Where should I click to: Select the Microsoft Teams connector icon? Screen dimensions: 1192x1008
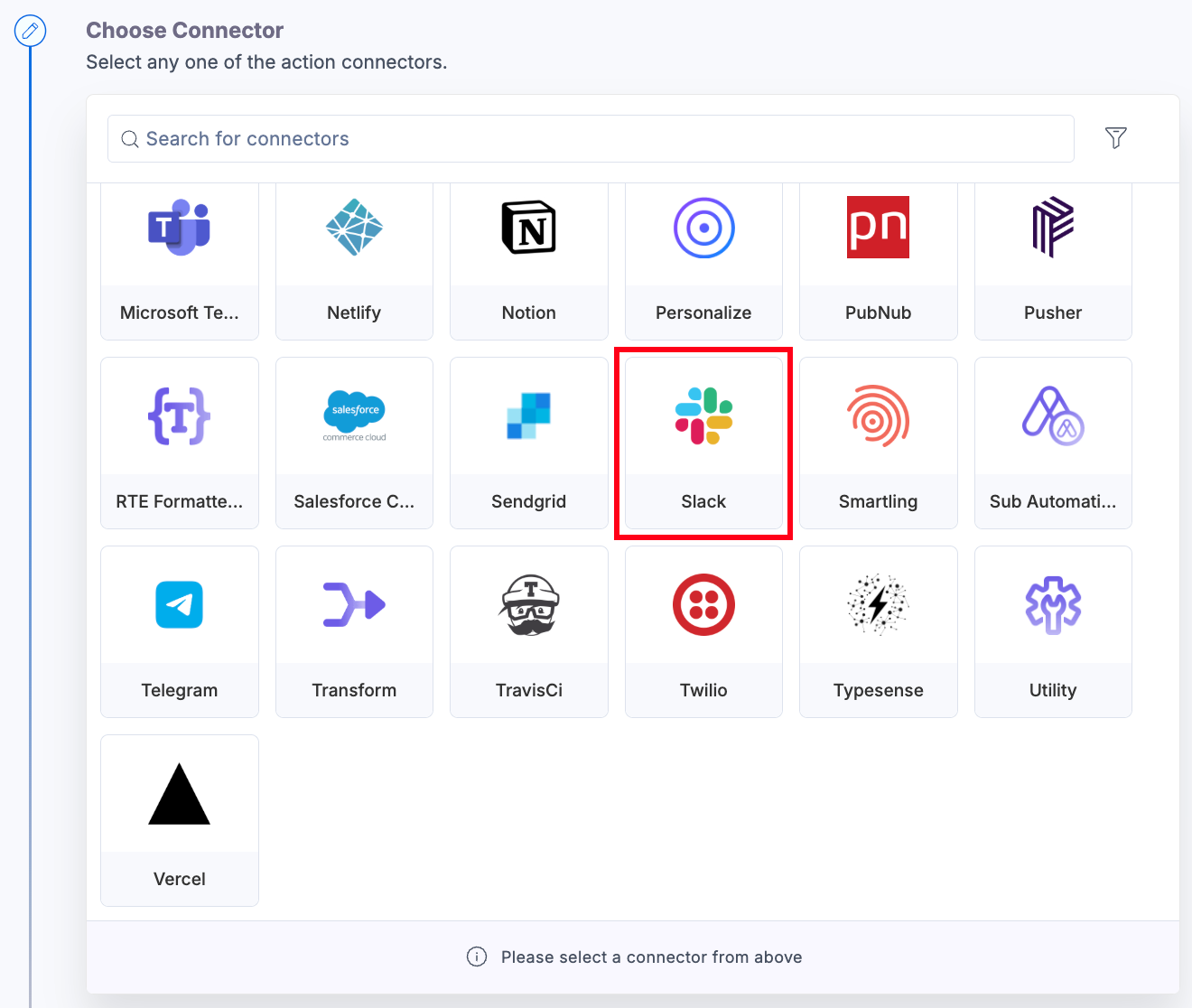[x=179, y=227]
